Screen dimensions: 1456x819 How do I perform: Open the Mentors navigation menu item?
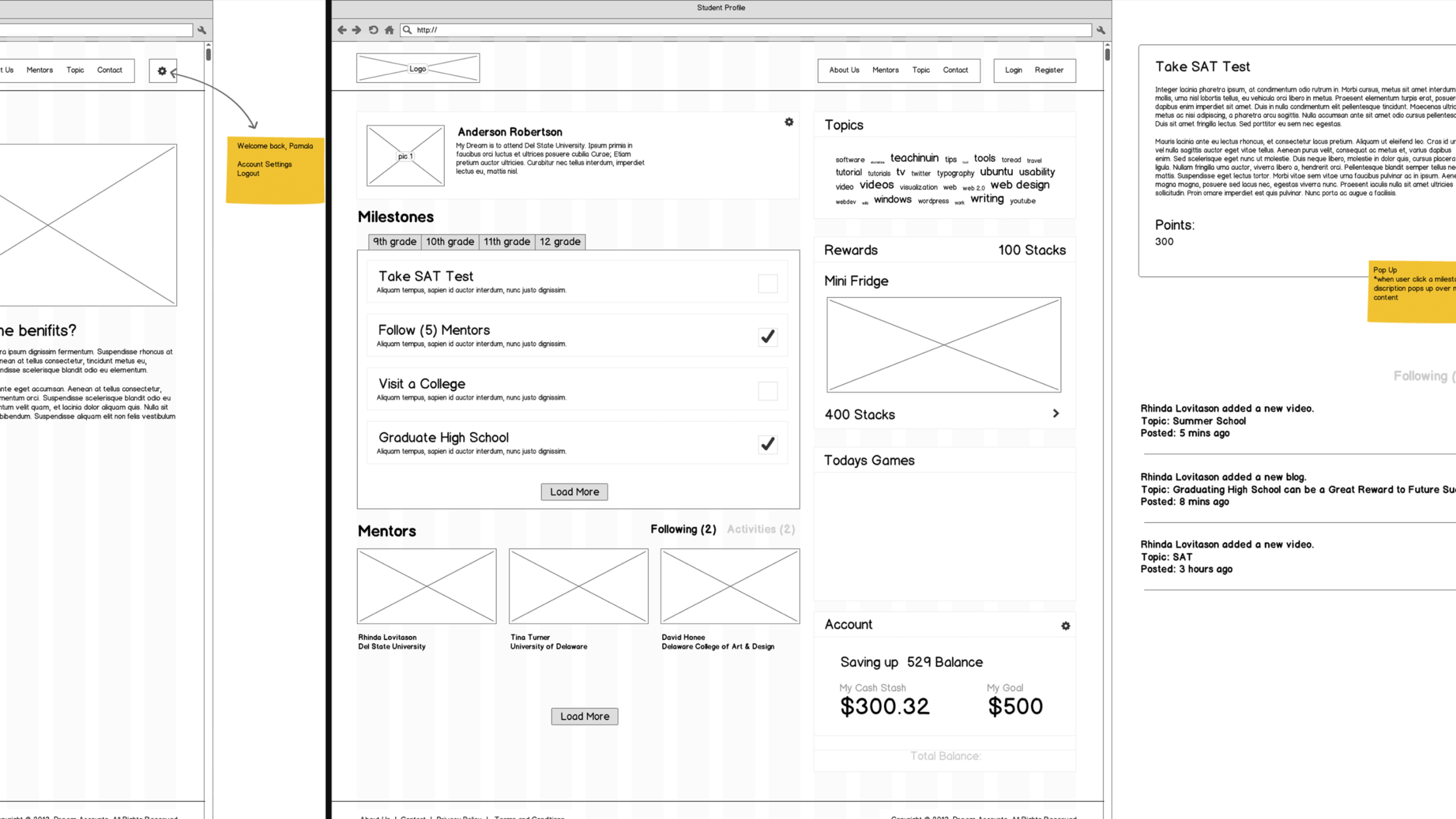point(885,70)
